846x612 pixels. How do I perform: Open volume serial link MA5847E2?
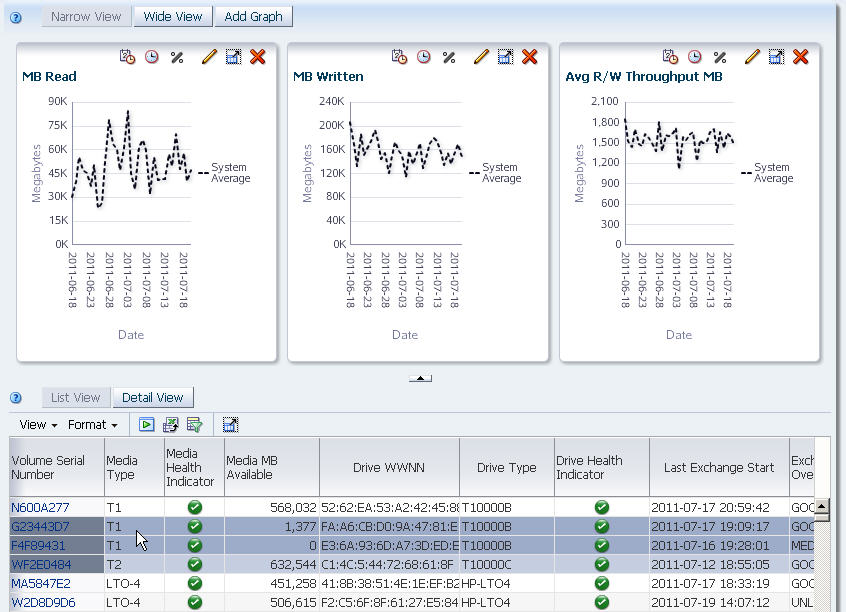41,583
